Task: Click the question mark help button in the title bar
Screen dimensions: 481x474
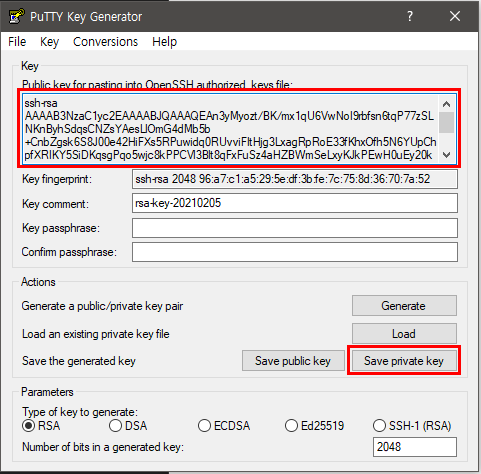Action: (x=410, y=16)
